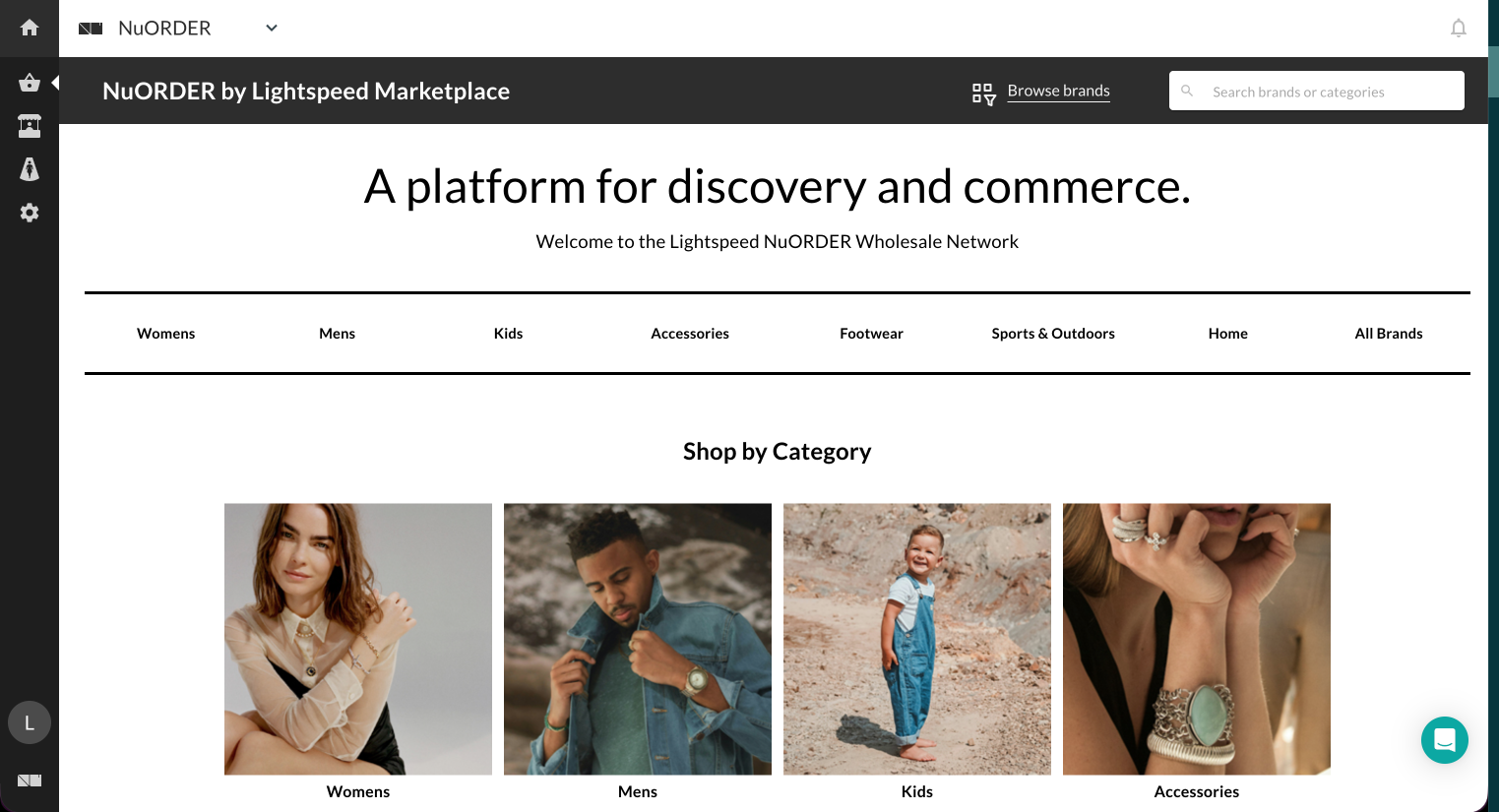Click the Browse brands grid filter icon
Screen dimensions: 1499x812
pyautogui.click(x=983, y=94)
